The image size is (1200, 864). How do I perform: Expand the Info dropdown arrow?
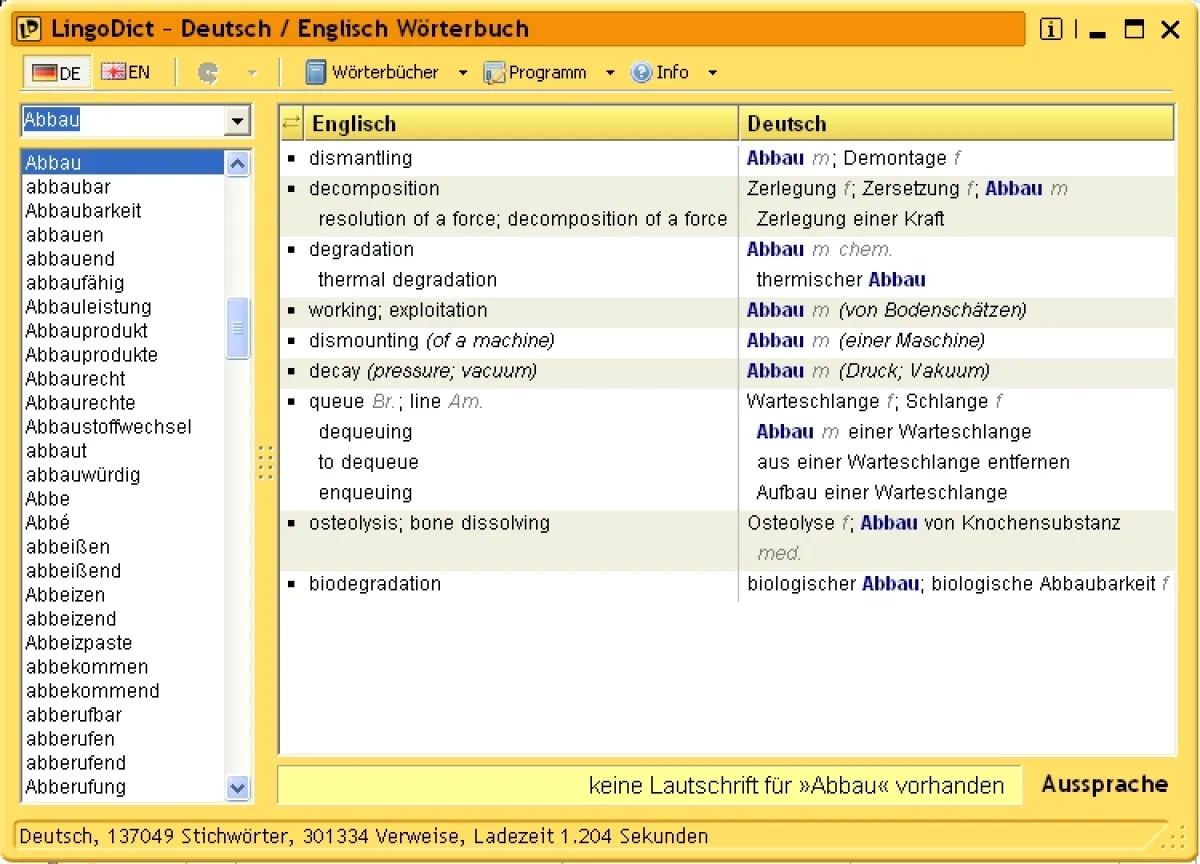point(712,73)
